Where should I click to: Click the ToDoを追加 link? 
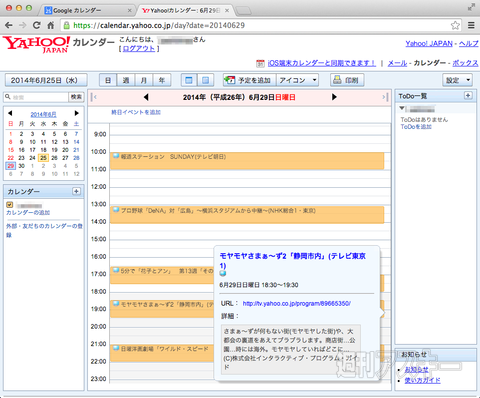(416, 127)
